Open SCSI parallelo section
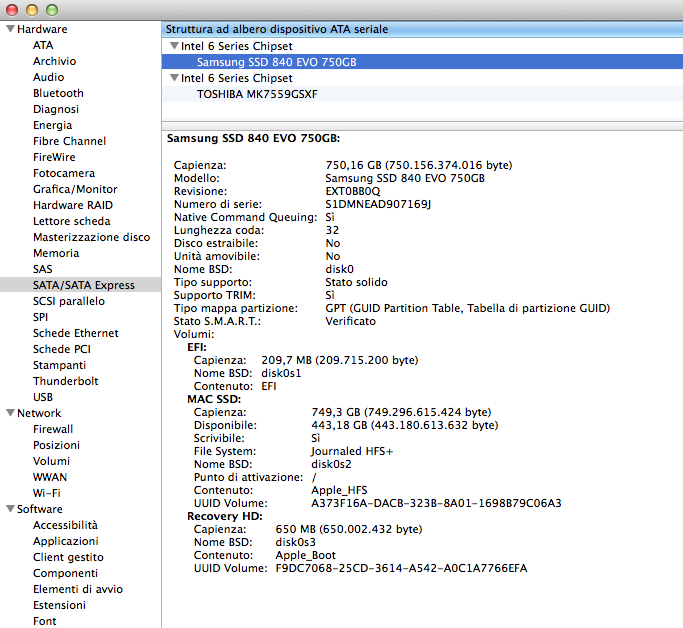Screen dimensions: 683x628 coord(69,301)
